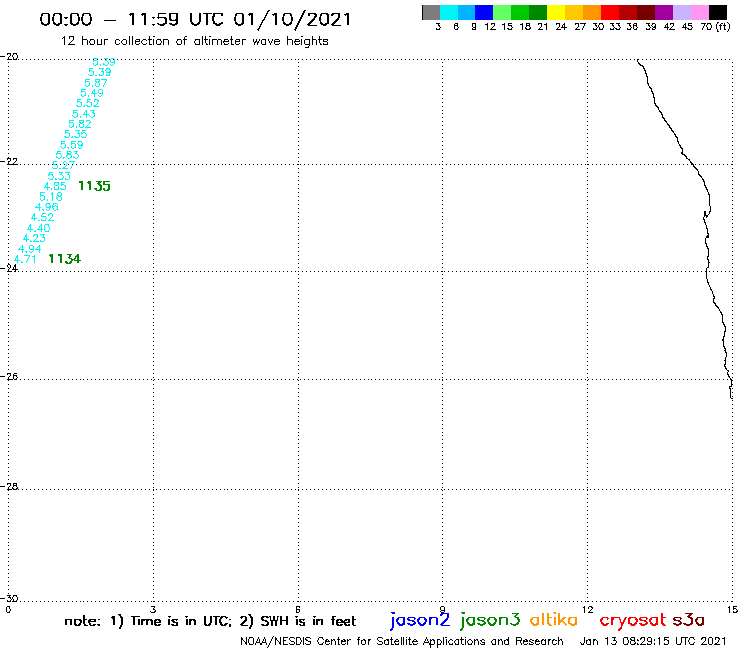
Task: Click the wave height value 4.96
Action: point(47,207)
